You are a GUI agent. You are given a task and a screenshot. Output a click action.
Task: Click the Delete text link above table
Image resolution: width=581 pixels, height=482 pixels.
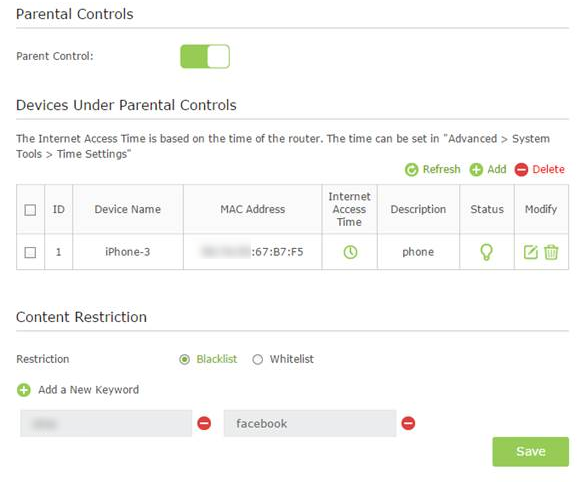point(548,169)
